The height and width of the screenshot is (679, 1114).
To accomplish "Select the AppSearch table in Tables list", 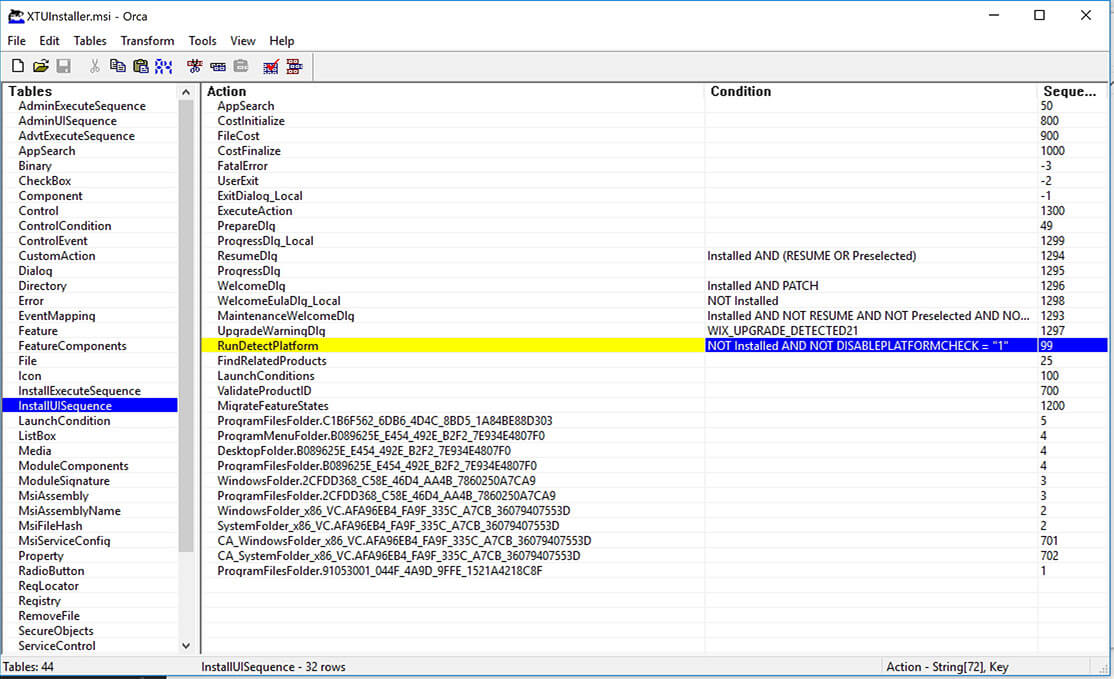I will [47, 151].
